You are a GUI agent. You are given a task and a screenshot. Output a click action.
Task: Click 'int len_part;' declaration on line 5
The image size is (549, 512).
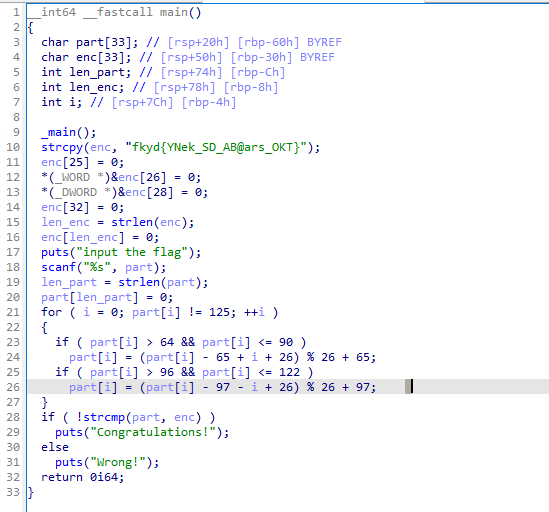click(x=86, y=72)
